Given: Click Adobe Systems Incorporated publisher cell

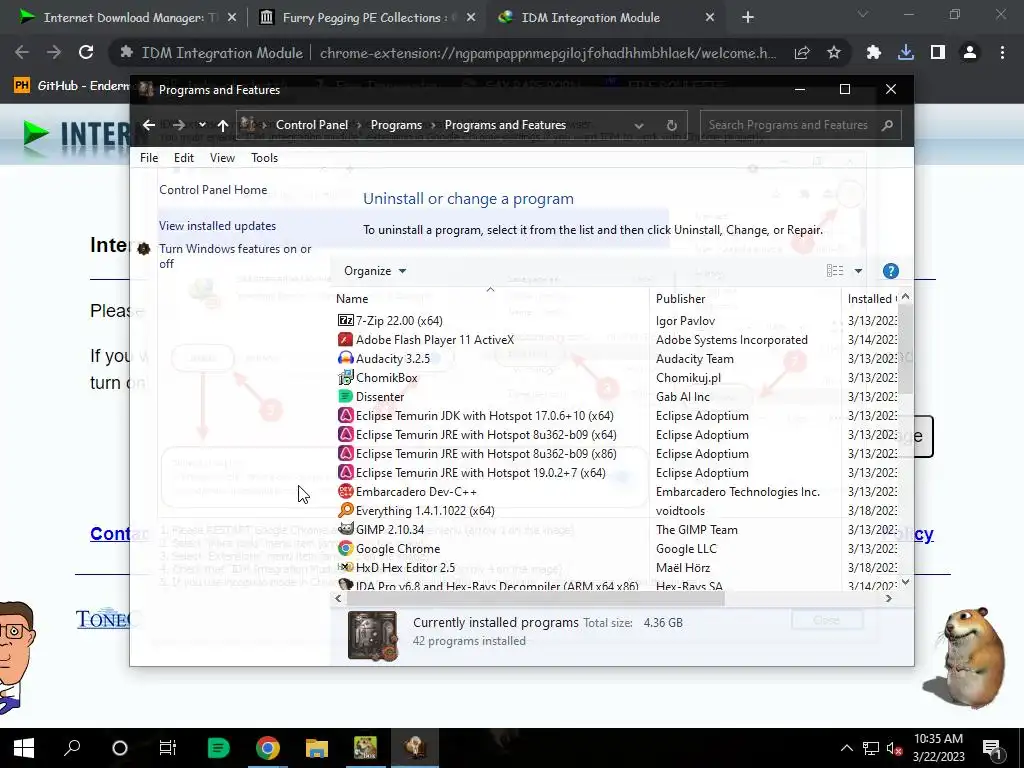Looking at the screenshot, I should [731, 340].
